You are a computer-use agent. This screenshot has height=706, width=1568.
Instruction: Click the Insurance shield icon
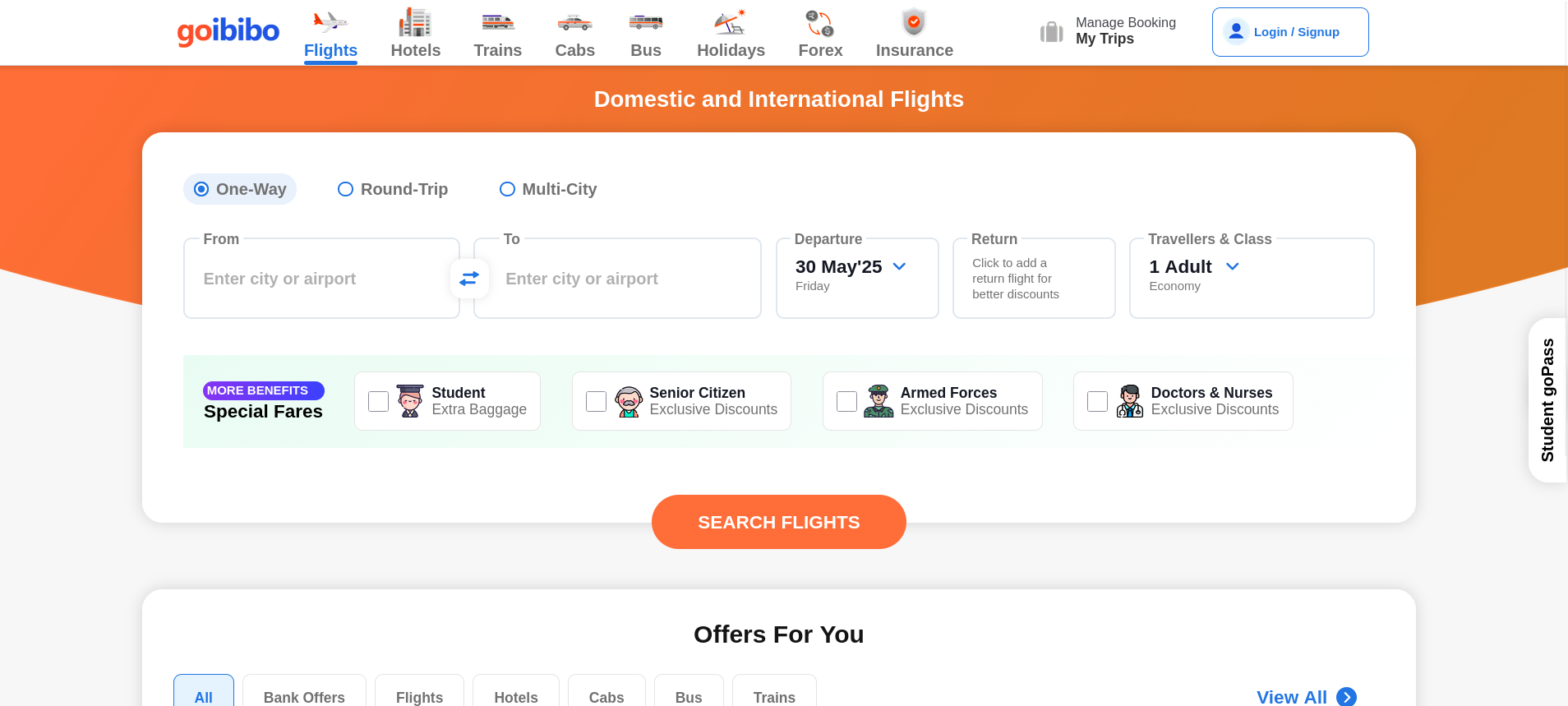tap(913, 22)
